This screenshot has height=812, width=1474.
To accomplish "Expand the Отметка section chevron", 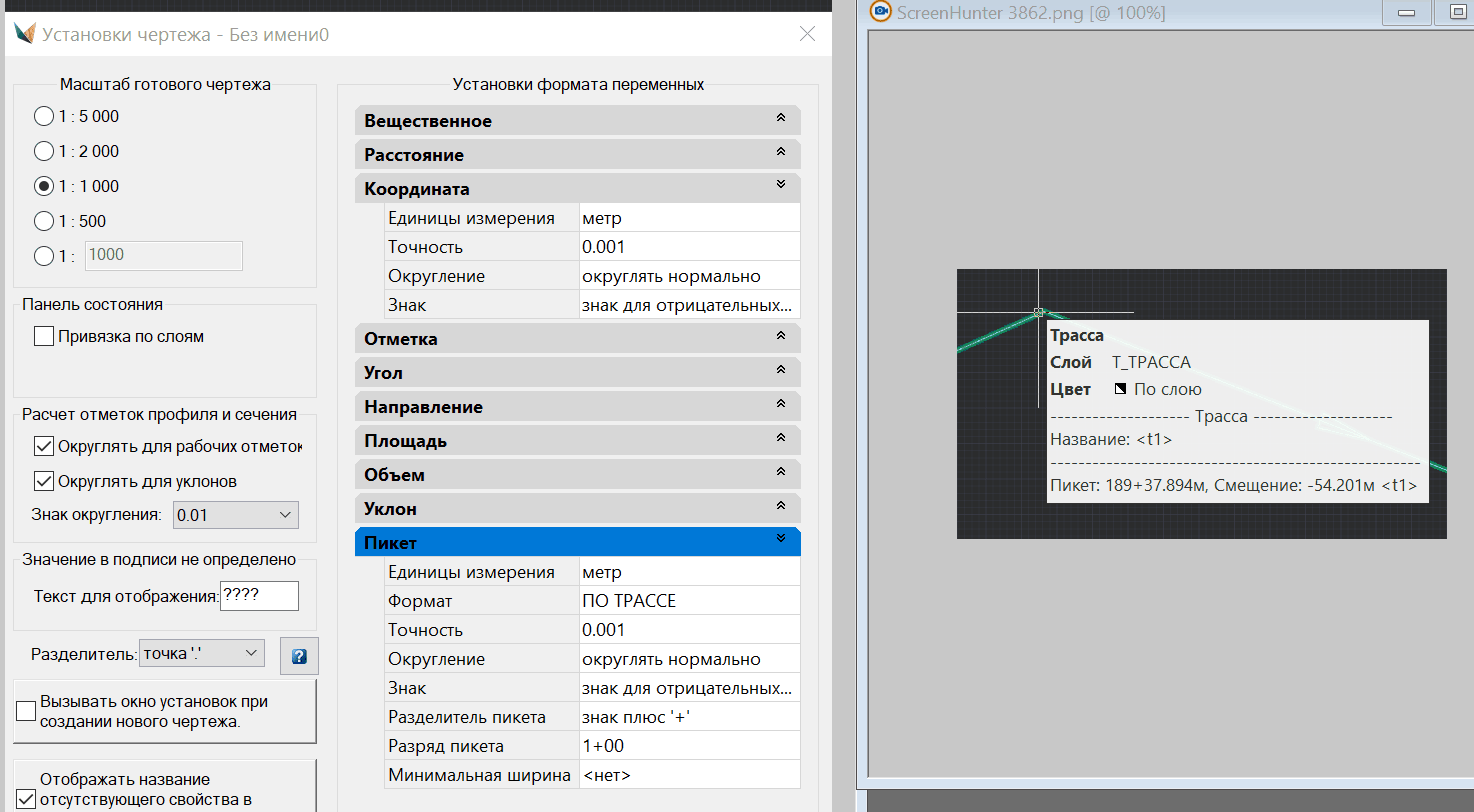I will [781, 338].
